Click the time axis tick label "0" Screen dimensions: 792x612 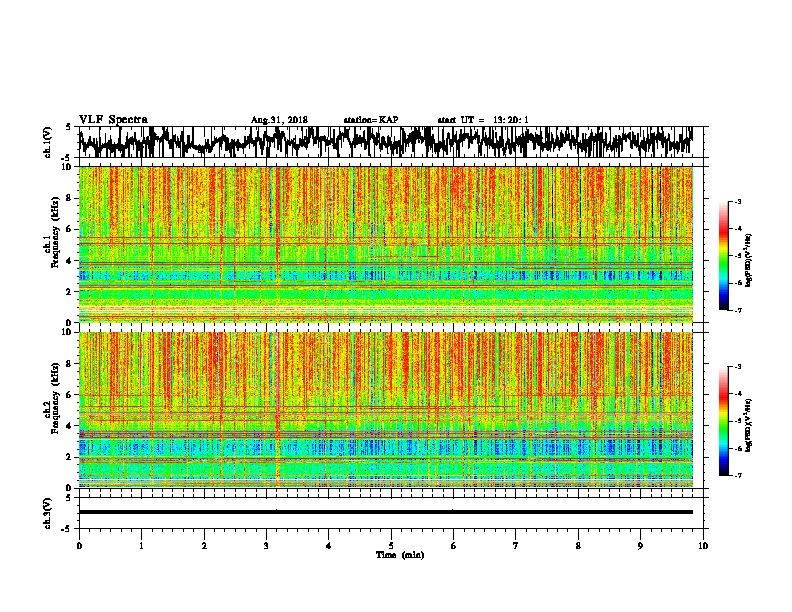click(79, 546)
